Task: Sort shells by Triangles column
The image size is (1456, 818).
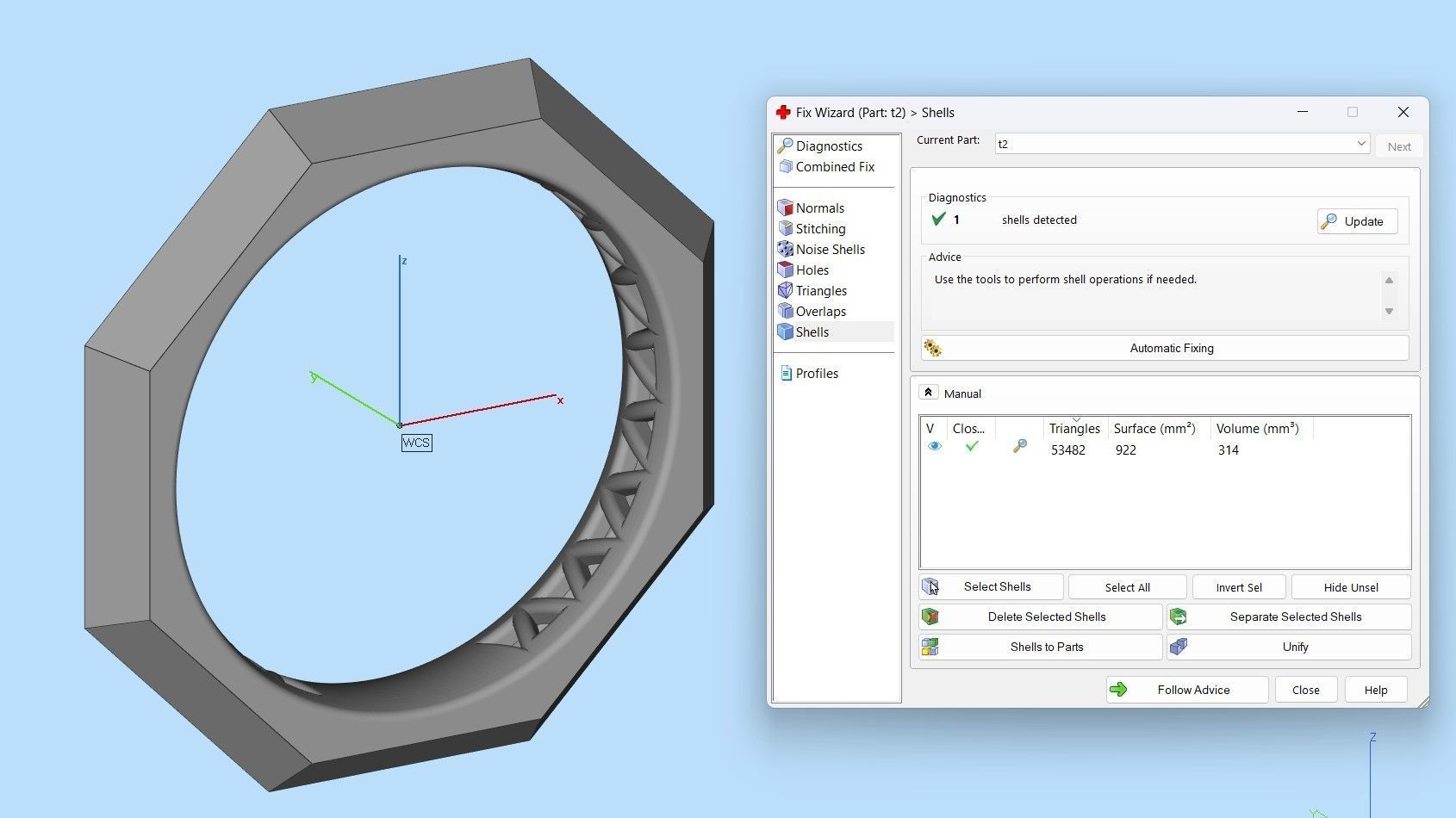Action: click(x=1074, y=429)
